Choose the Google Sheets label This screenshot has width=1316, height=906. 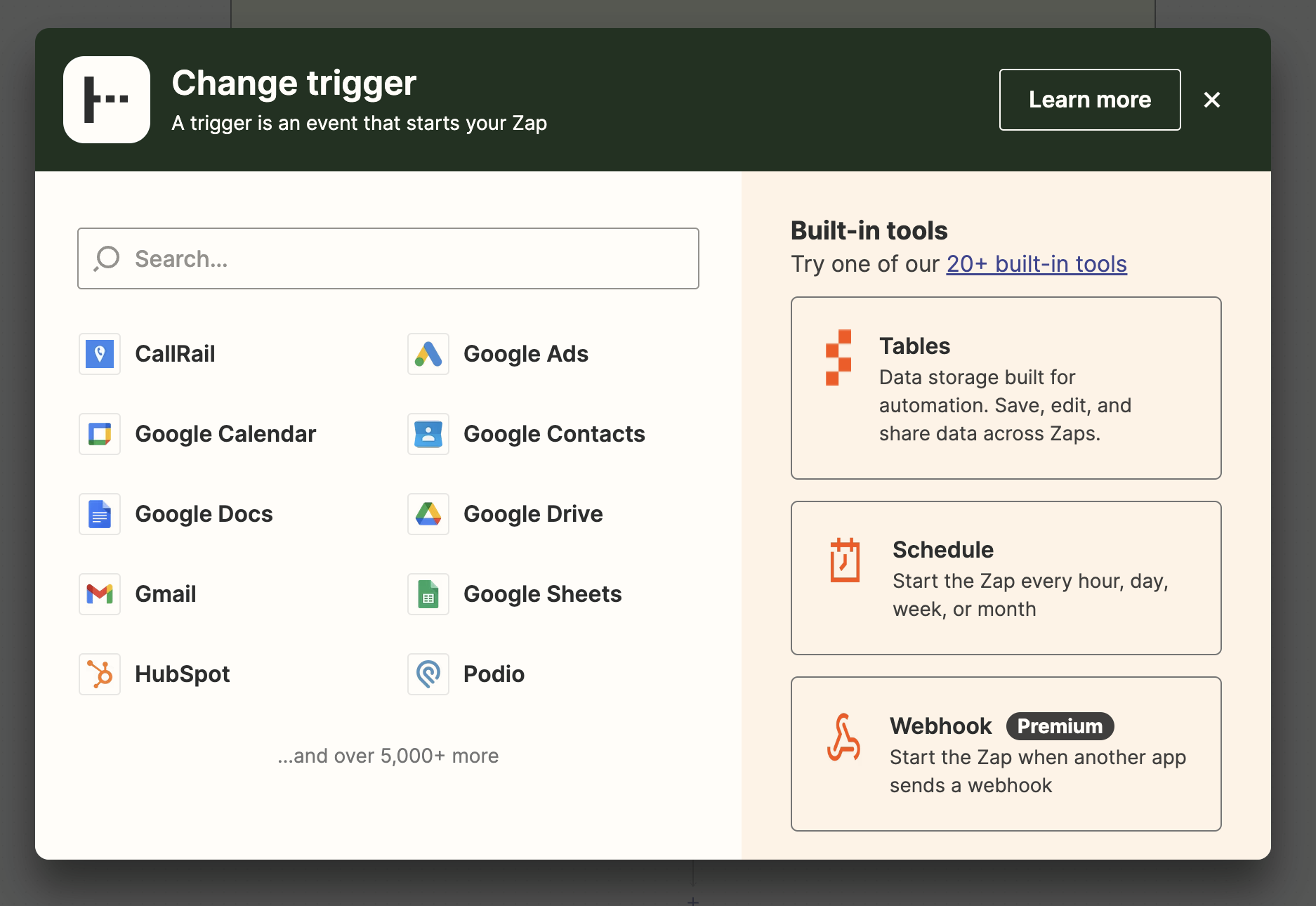click(543, 594)
